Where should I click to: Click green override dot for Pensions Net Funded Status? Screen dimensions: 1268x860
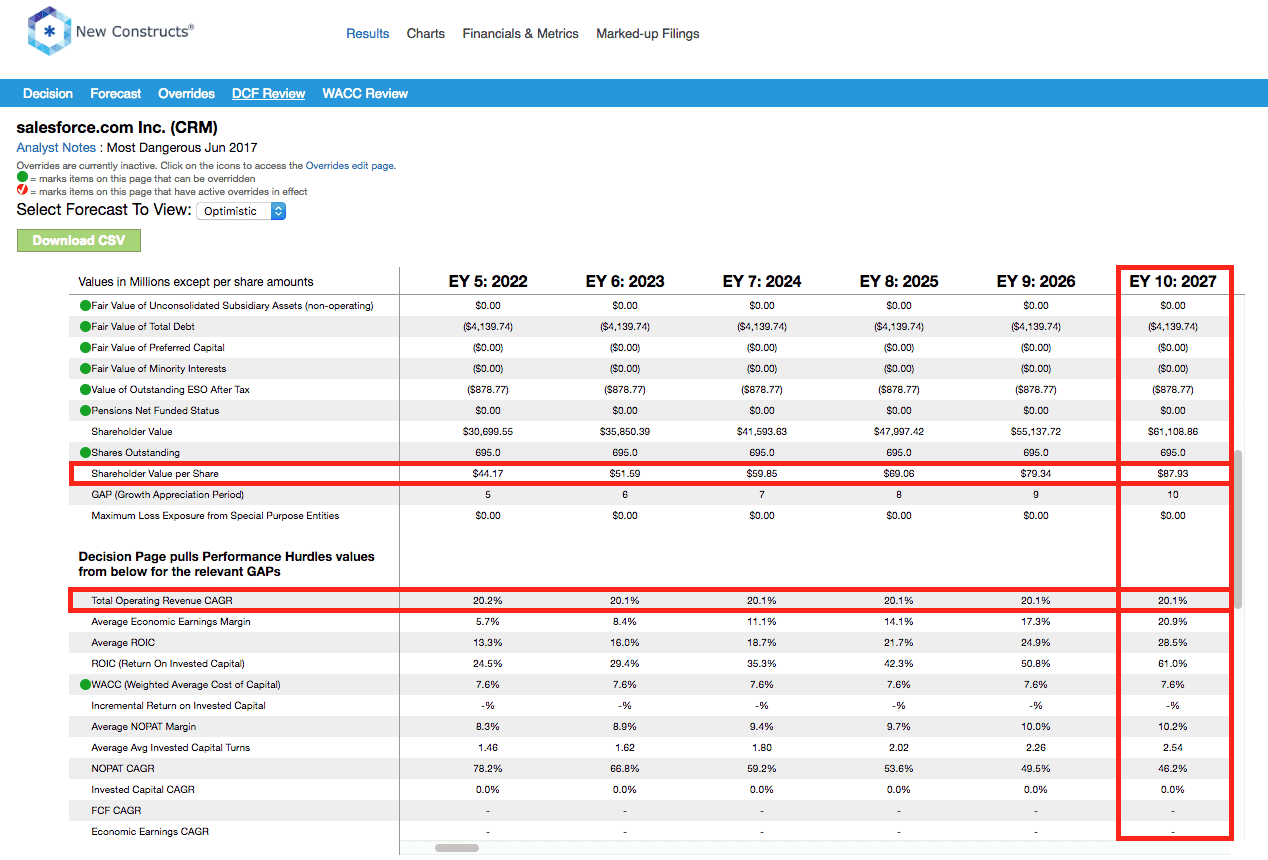(x=85, y=410)
